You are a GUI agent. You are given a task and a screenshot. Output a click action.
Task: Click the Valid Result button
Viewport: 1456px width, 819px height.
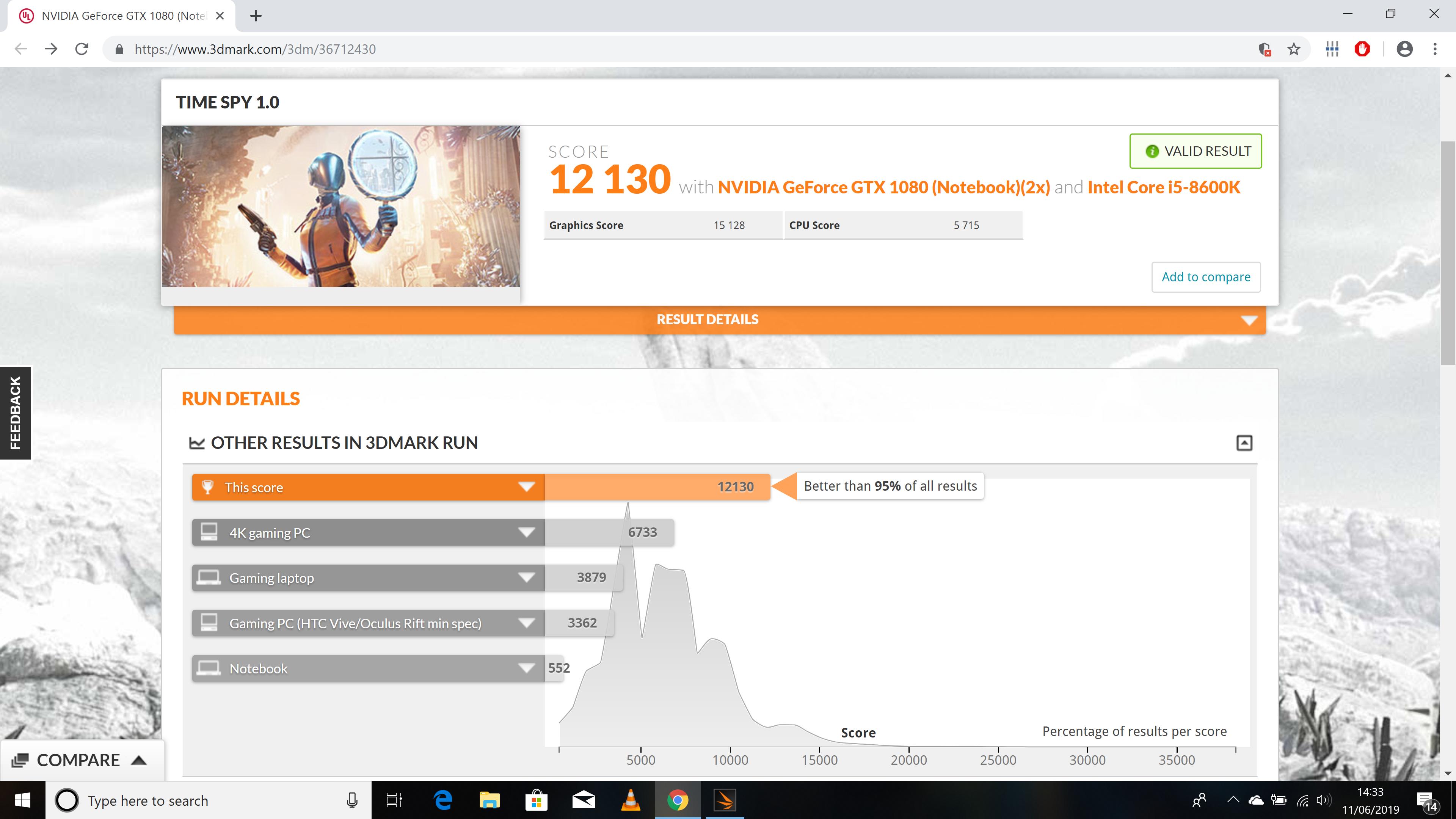click(1196, 151)
